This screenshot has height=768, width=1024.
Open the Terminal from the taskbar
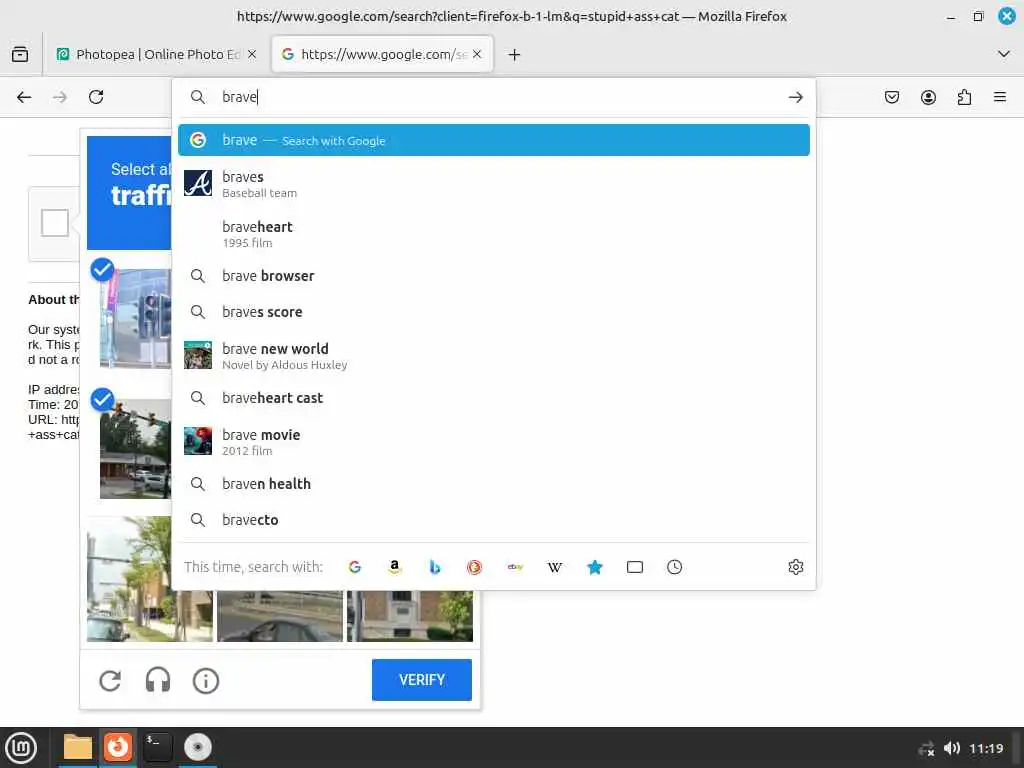coord(157,747)
